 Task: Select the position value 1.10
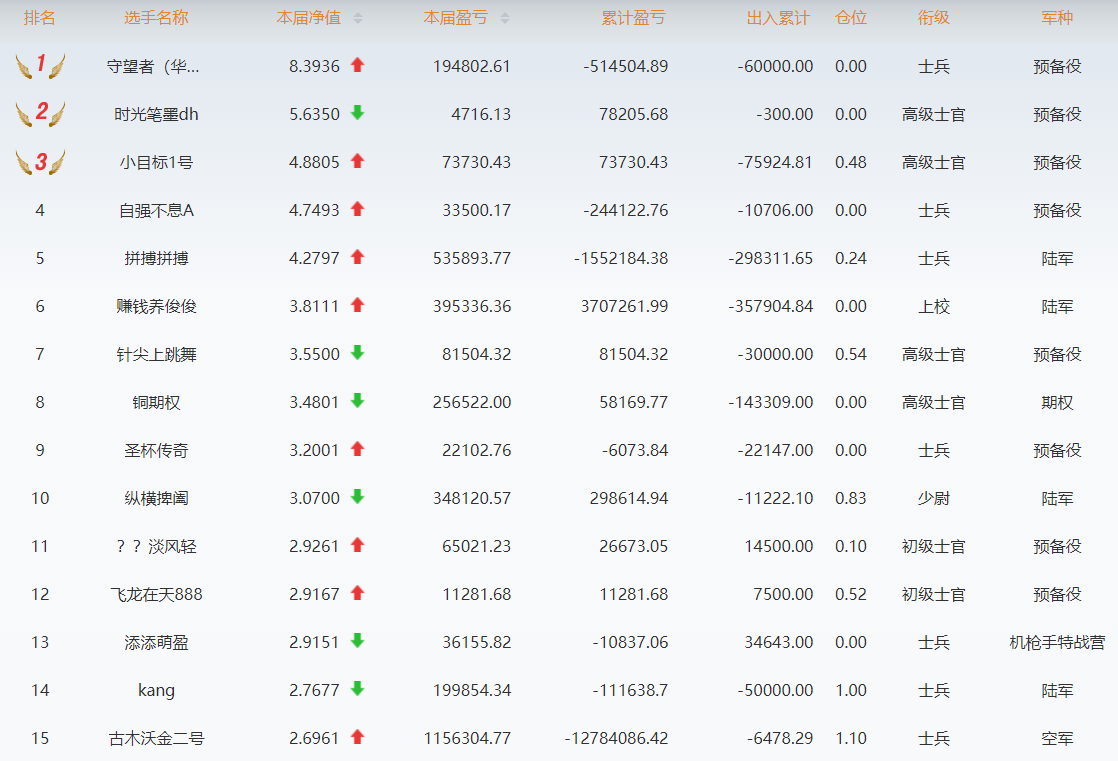point(851,739)
